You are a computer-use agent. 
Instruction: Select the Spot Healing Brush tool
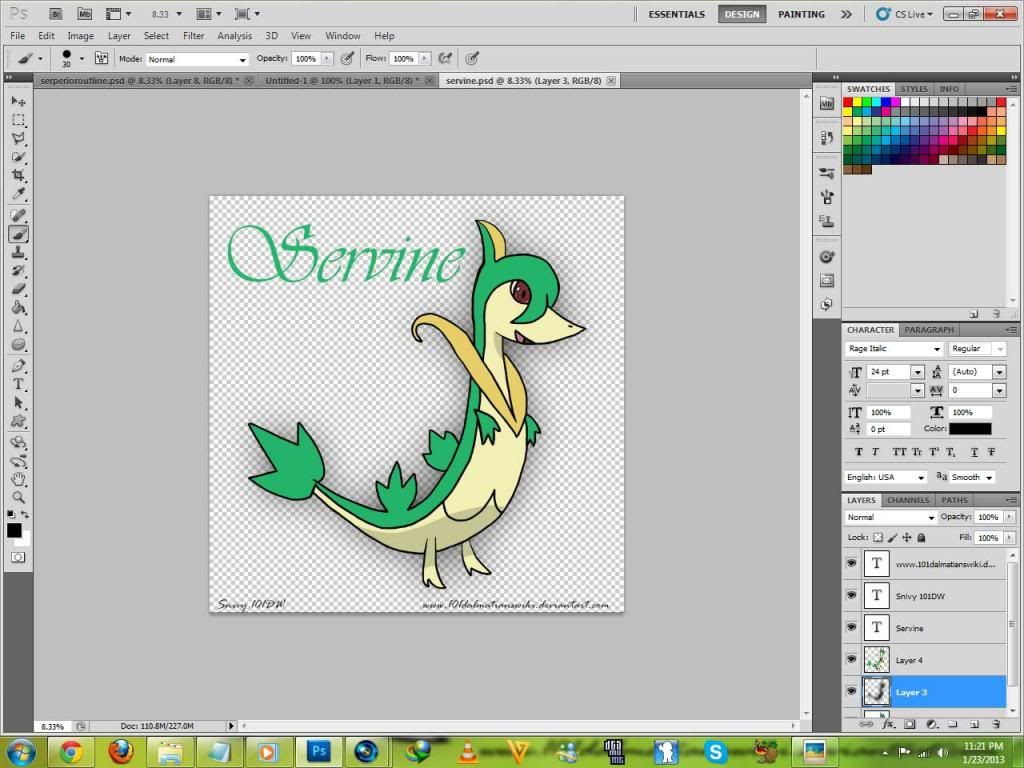pos(18,216)
